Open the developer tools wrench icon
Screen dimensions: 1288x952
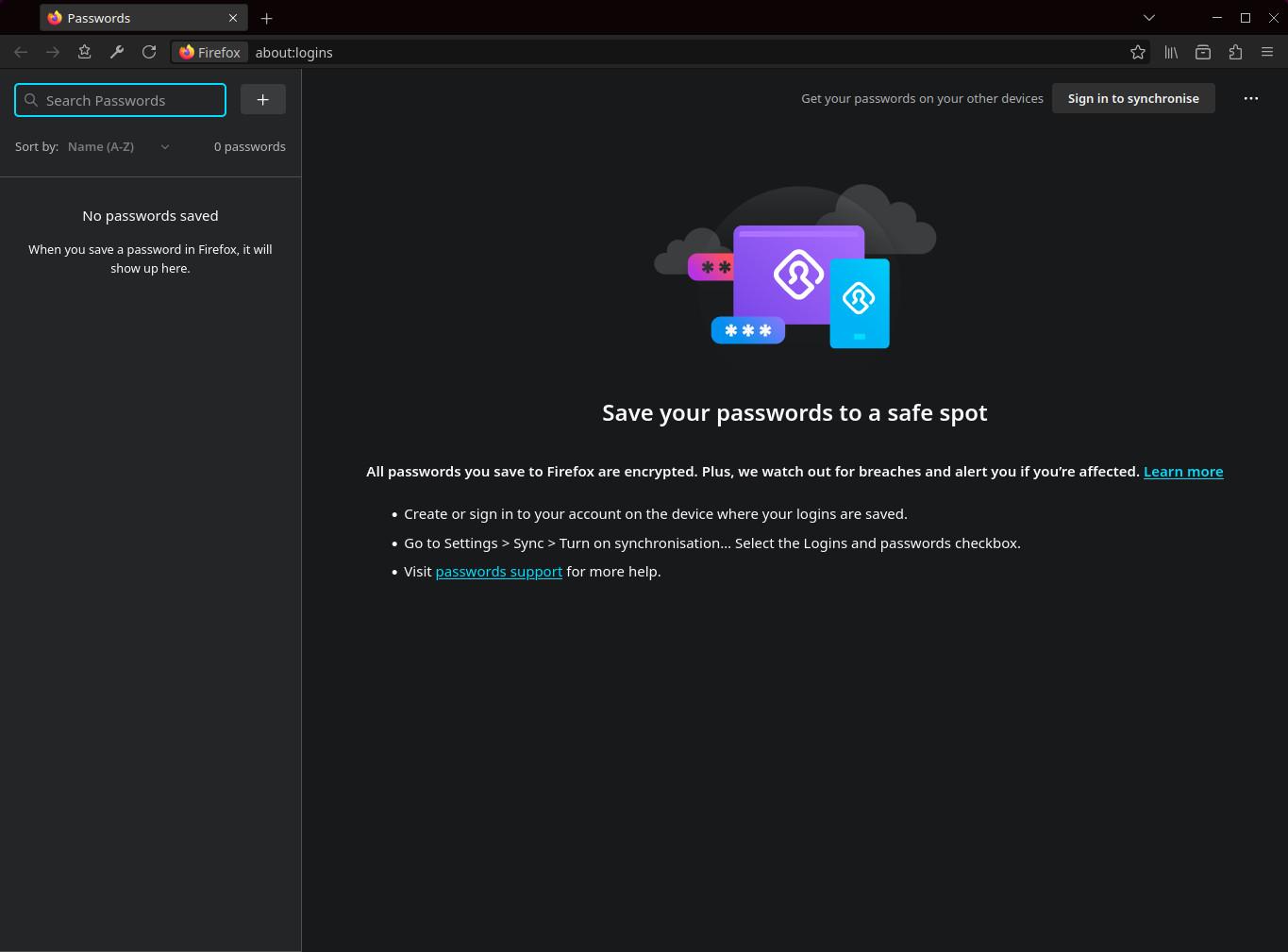tap(117, 53)
